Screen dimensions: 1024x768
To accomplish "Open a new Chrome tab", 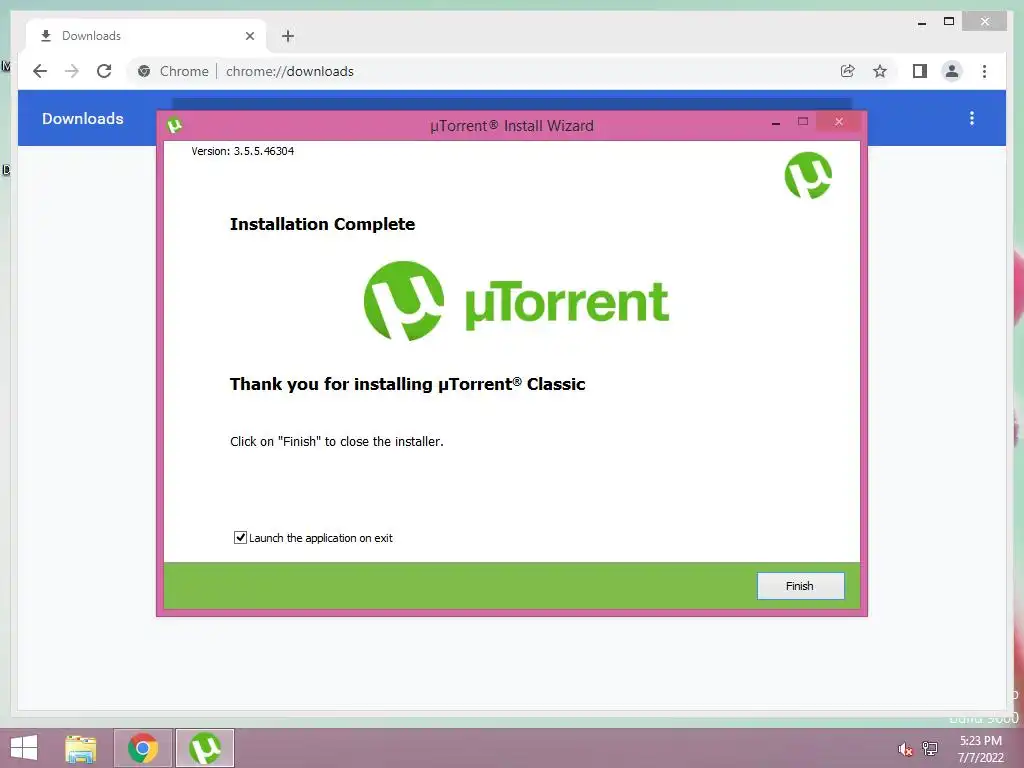I will point(288,36).
